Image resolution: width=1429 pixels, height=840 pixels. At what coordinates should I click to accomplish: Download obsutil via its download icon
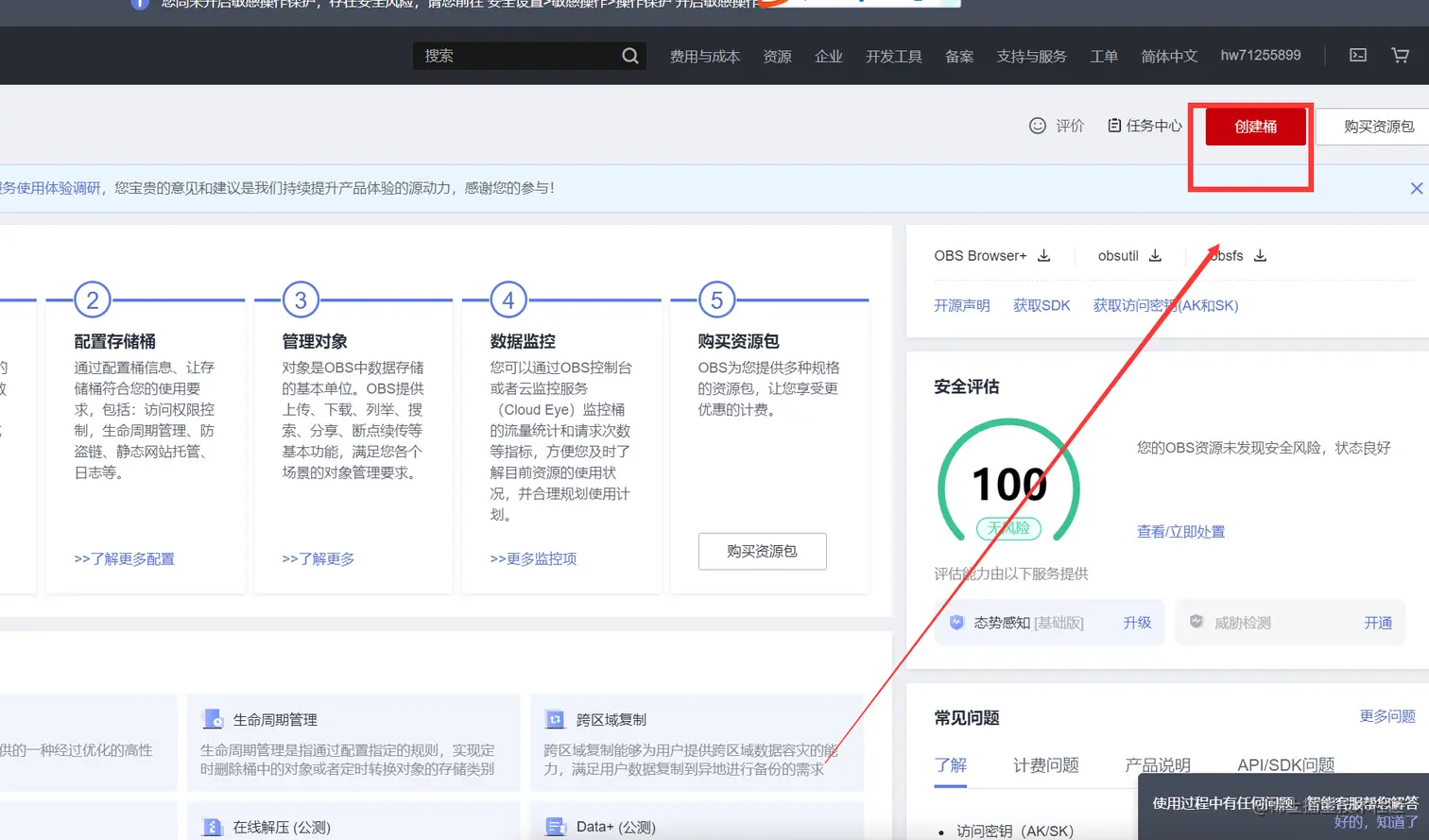pyautogui.click(x=1155, y=255)
